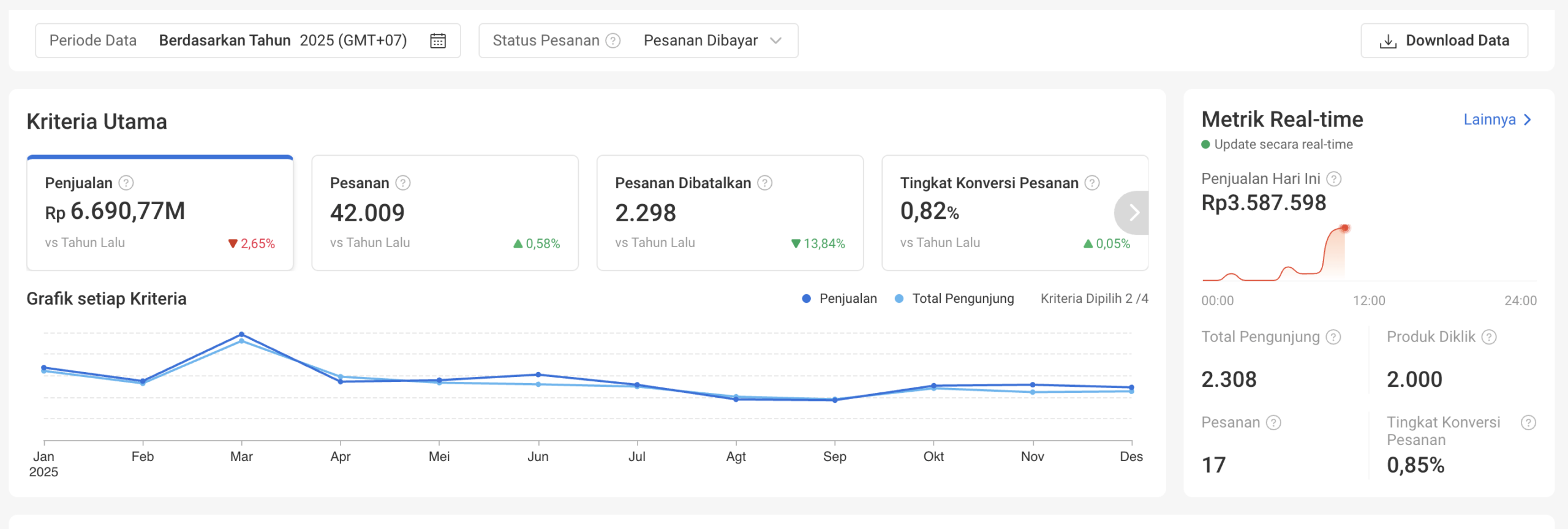Click help icon beside Penjualan card title

(x=126, y=183)
